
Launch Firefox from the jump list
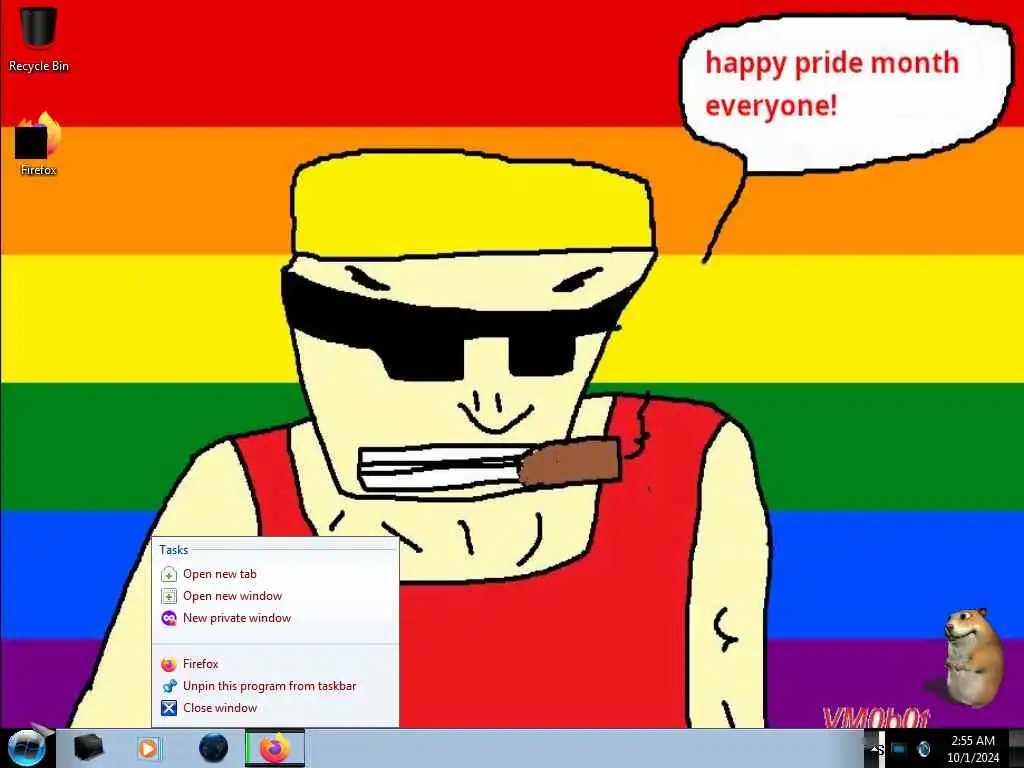click(x=275, y=664)
